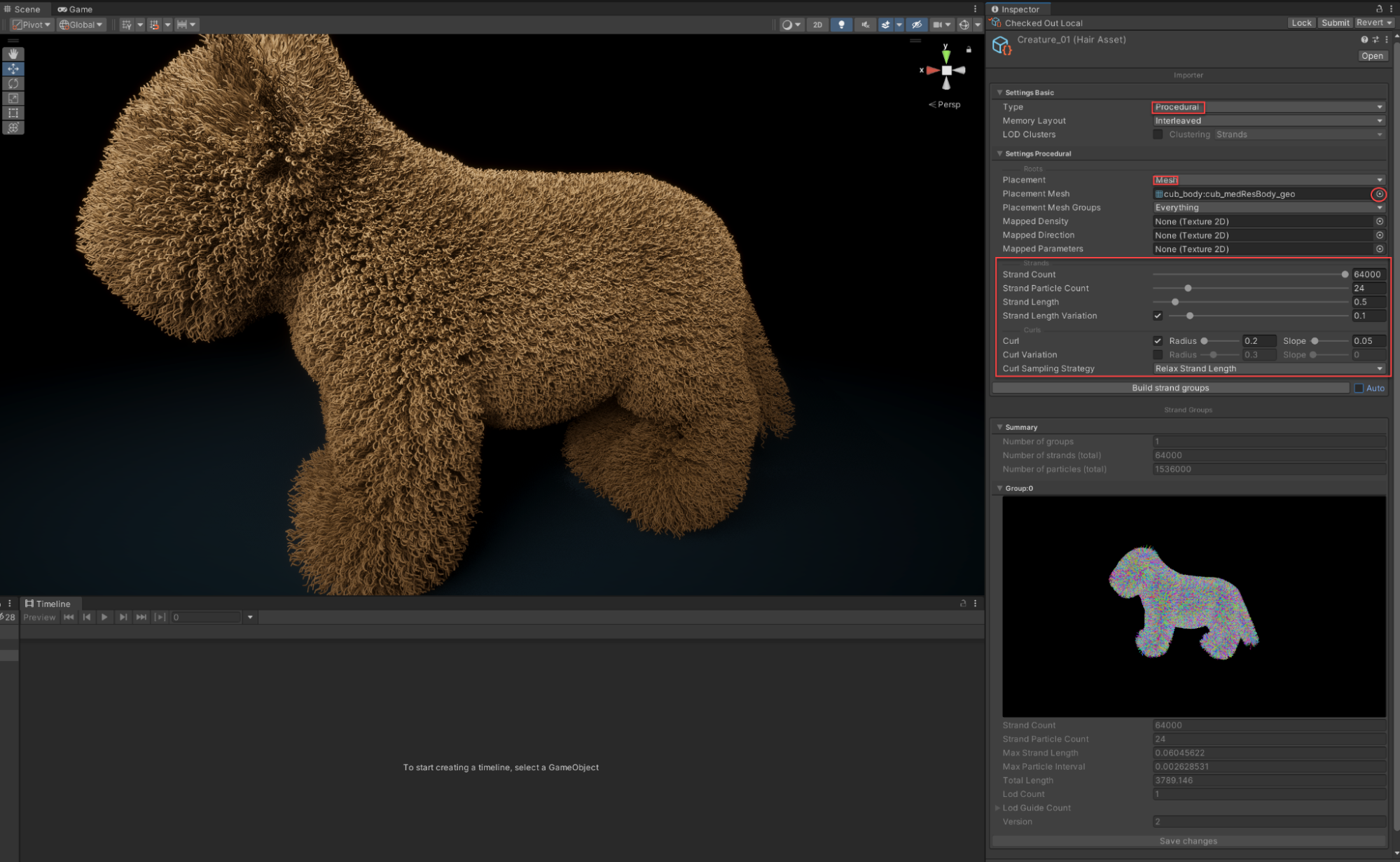Click Build strand groups button
The image size is (1400, 862).
pos(1170,388)
